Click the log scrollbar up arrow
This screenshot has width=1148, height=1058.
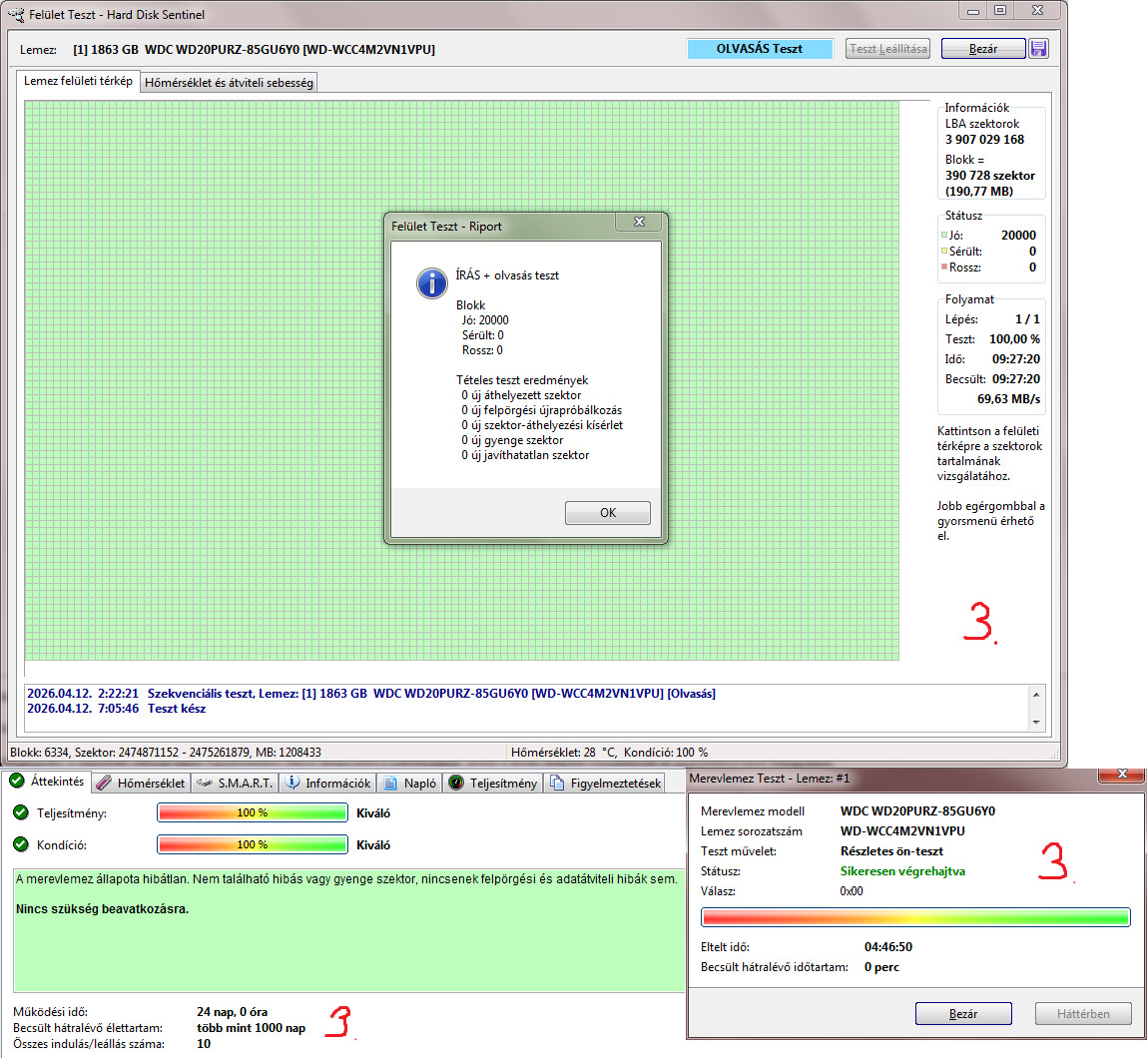[1036, 694]
